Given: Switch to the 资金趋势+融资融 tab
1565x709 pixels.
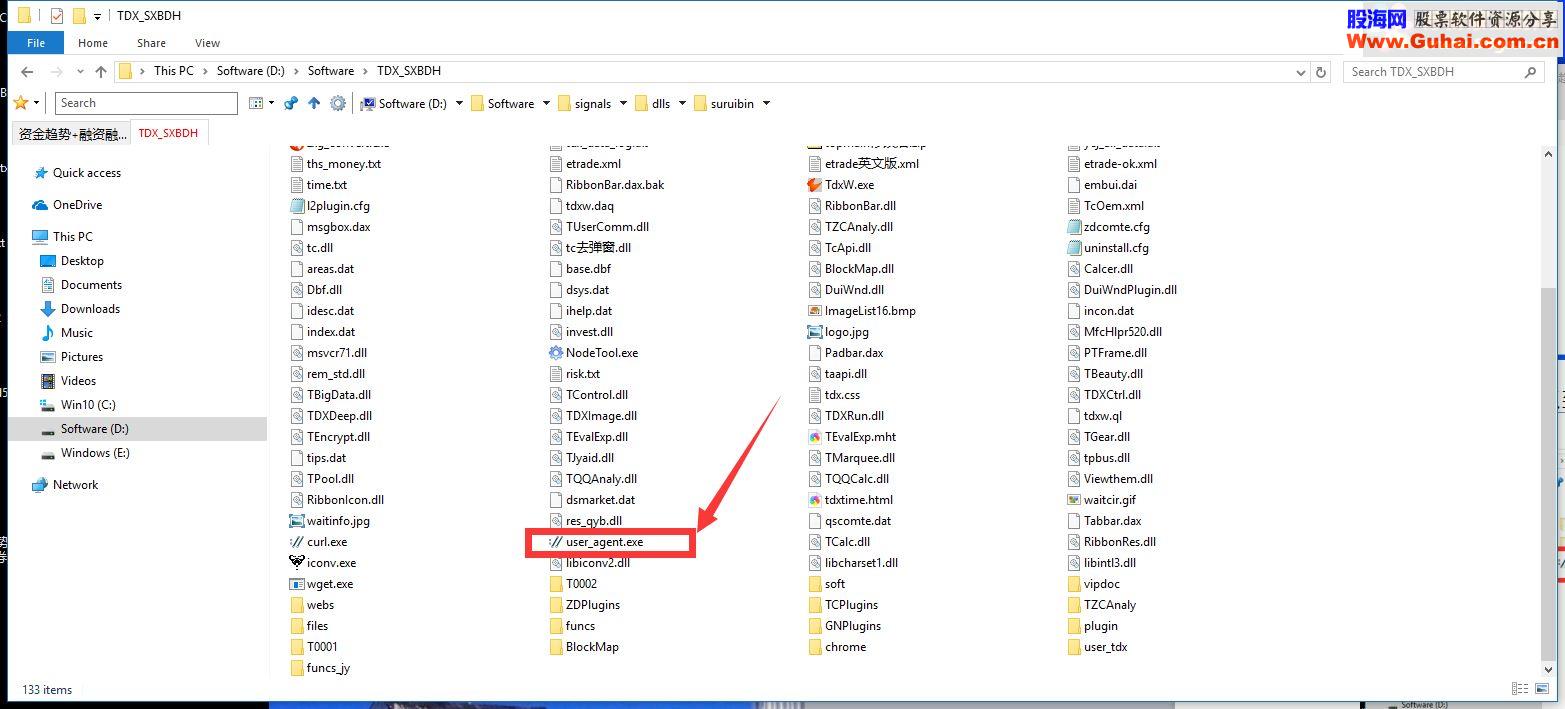Looking at the screenshot, I should 72,133.
